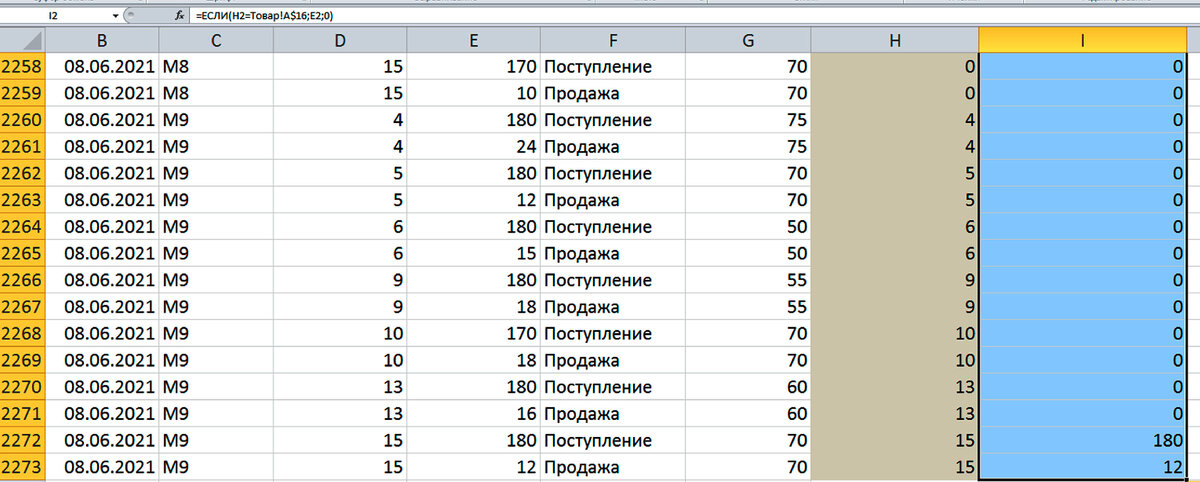This screenshot has height=482, width=1200.
Task: Click value 75 in column G row 2260
Action: (x=797, y=120)
